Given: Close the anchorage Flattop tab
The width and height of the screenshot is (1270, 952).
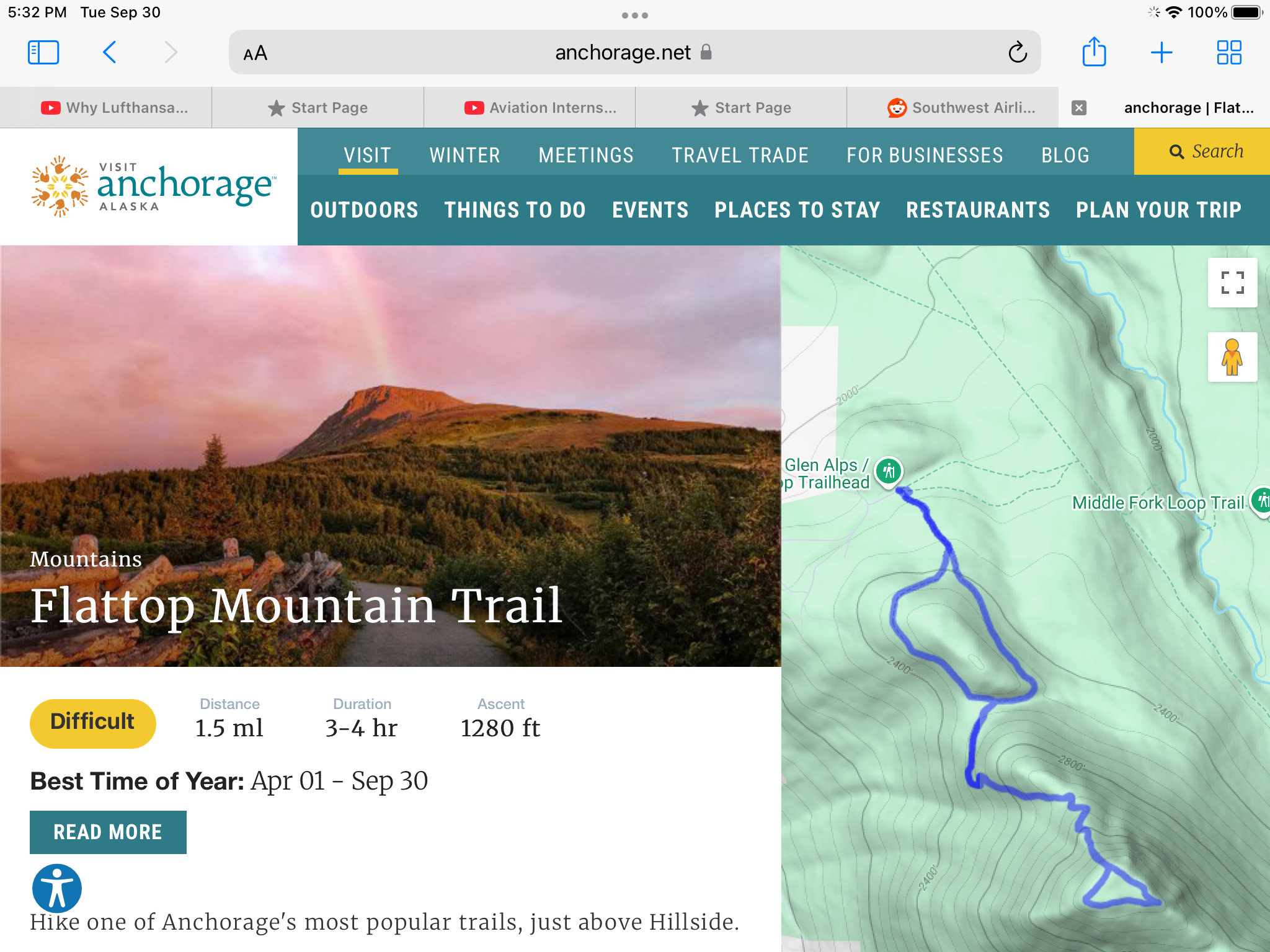Looking at the screenshot, I should point(1079,108).
